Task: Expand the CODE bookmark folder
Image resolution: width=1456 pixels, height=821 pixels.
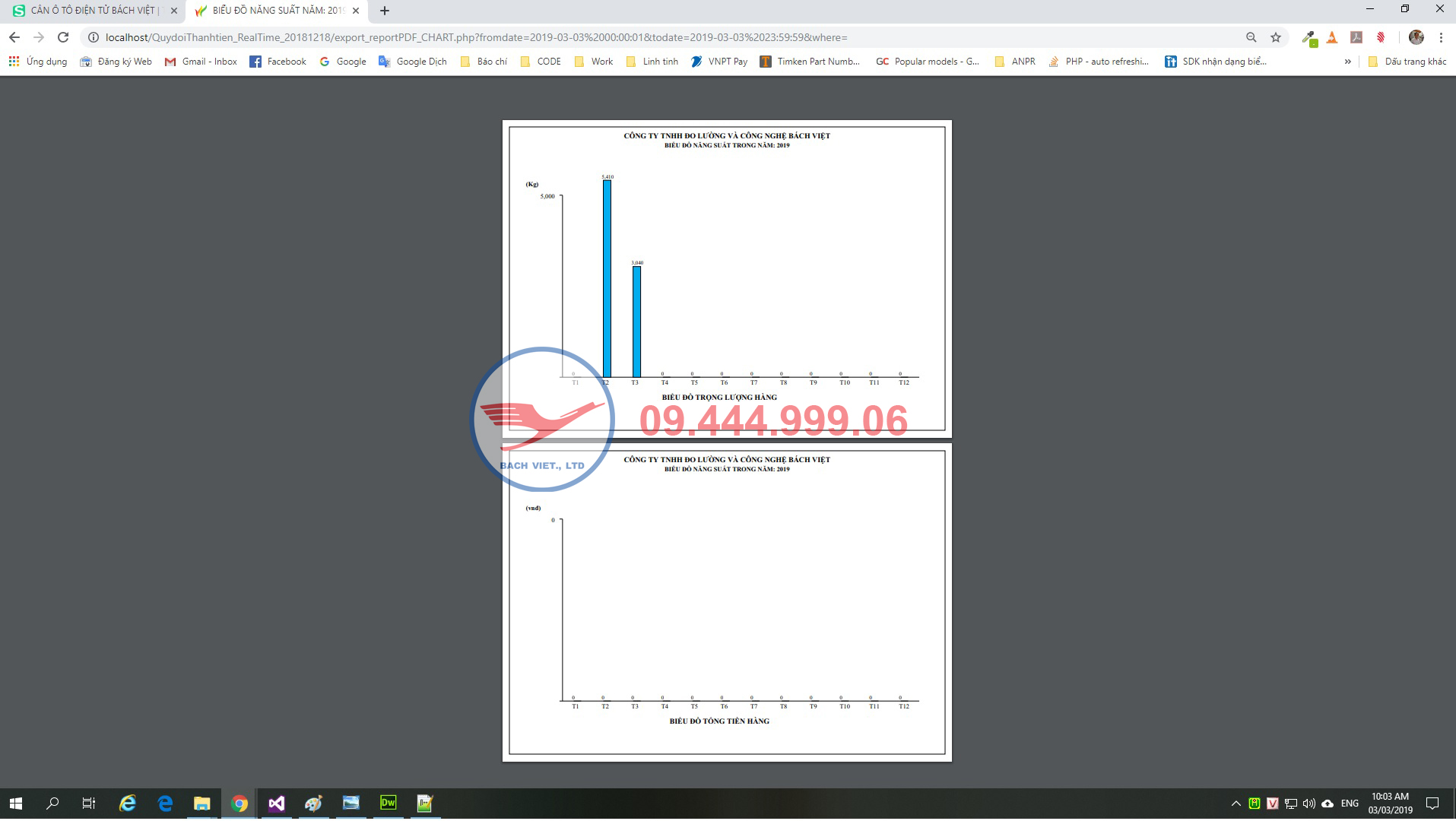Action: click(x=541, y=62)
